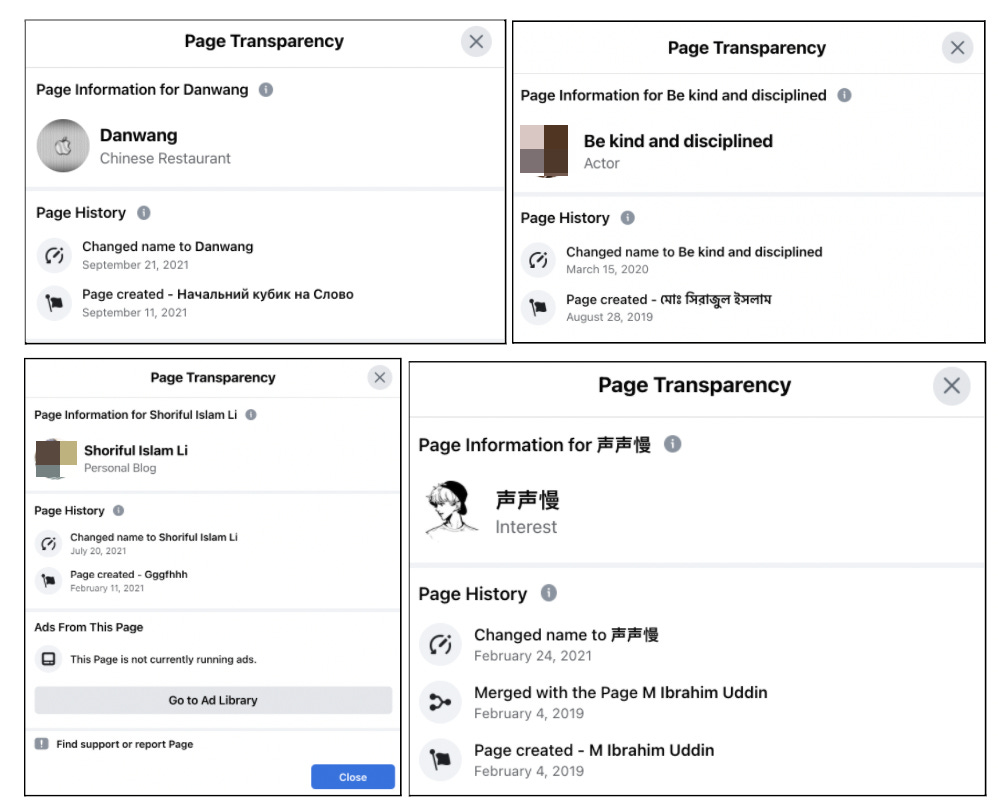This screenshot has width=998, height=808.
Task: Click flag icon for Page created - M Ibrahim Uddin
Action: [440, 760]
